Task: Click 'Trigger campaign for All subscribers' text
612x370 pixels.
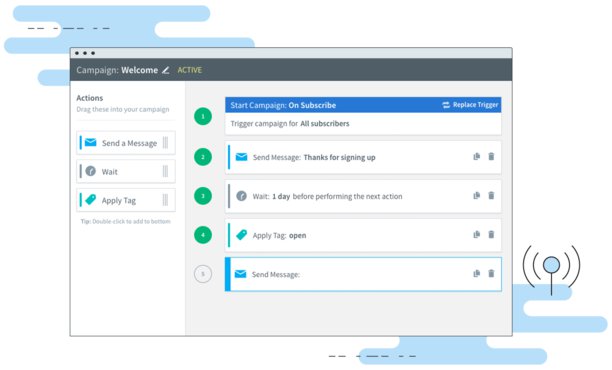Action: [x=290, y=124]
